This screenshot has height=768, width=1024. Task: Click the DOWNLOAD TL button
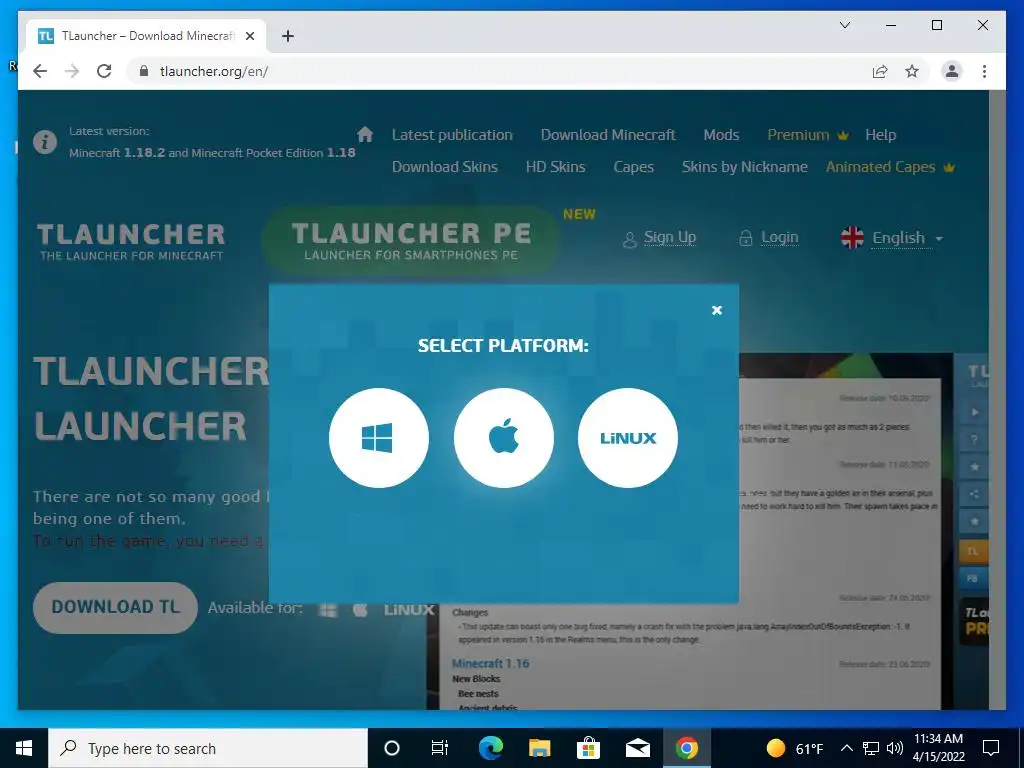[x=116, y=607]
